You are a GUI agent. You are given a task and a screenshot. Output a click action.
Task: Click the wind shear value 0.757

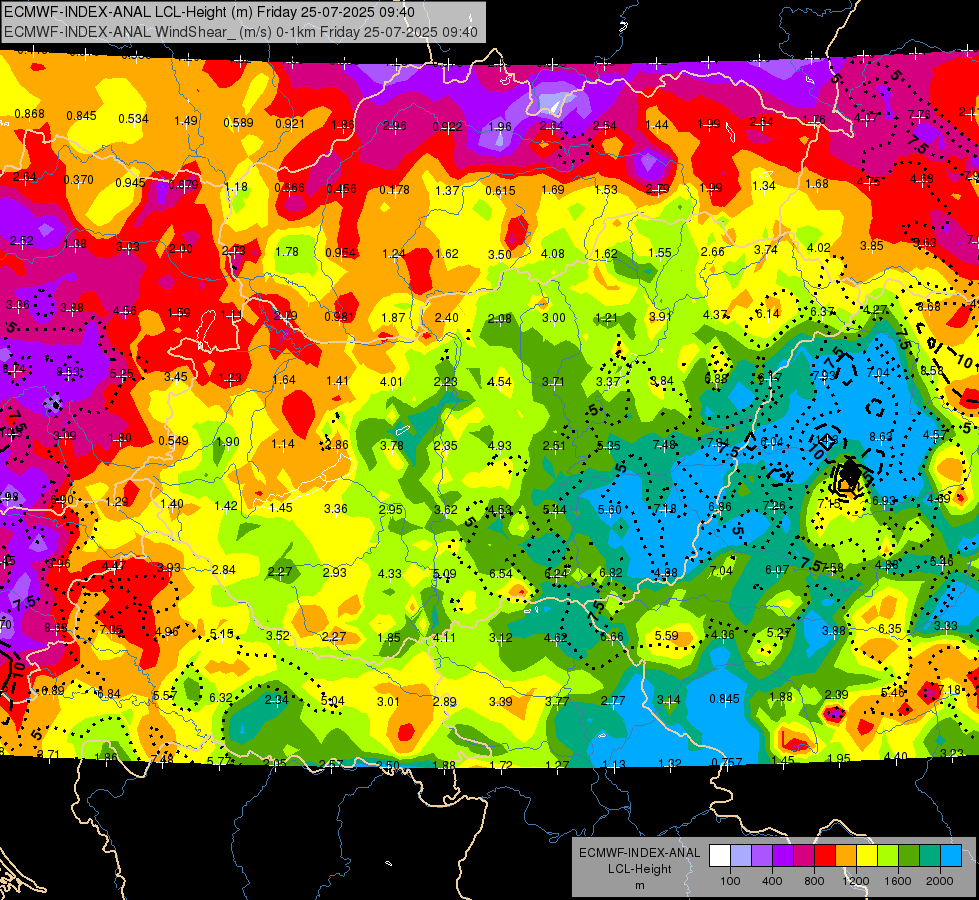tap(727, 762)
